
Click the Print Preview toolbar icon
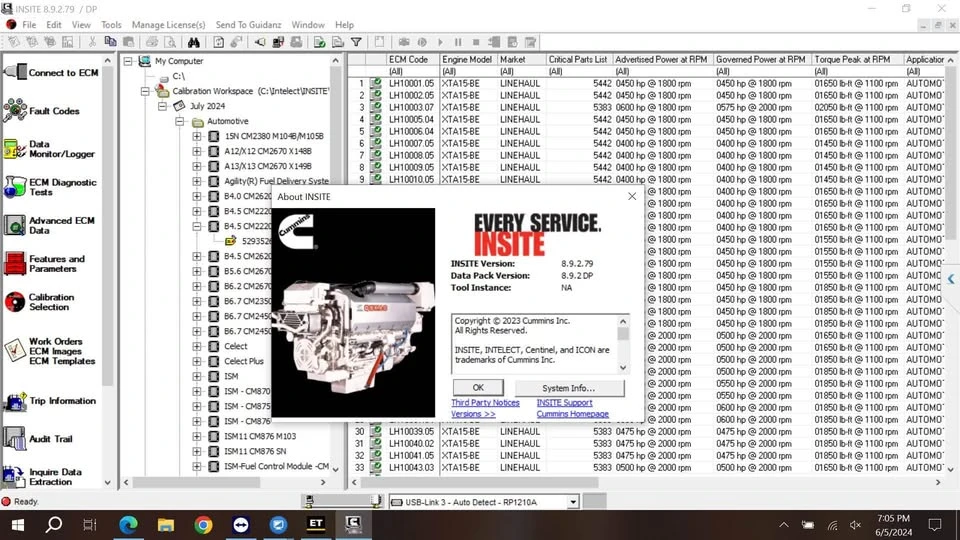pos(170,42)
